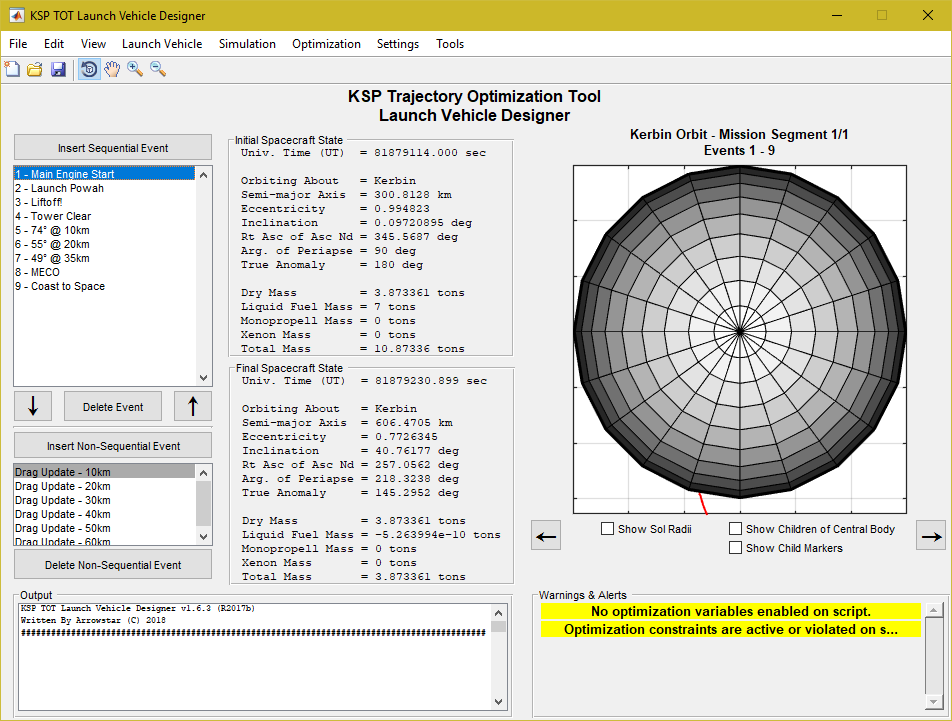The height and width of the screenshot is (721, 952).
Task: Click the Delete Event button
Action: pyautogui.click(x=113, y=406)
